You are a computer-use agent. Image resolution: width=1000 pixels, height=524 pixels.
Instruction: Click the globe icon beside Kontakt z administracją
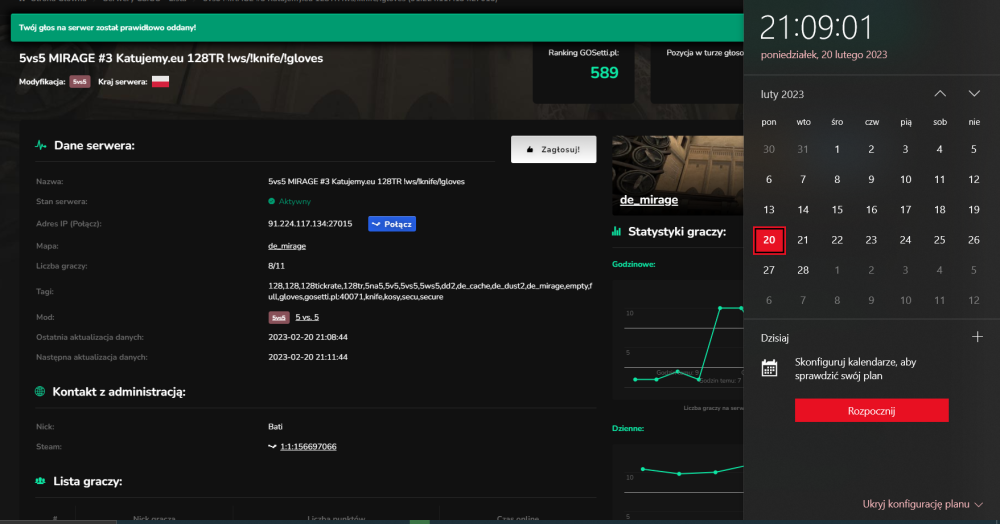(40, 391)
